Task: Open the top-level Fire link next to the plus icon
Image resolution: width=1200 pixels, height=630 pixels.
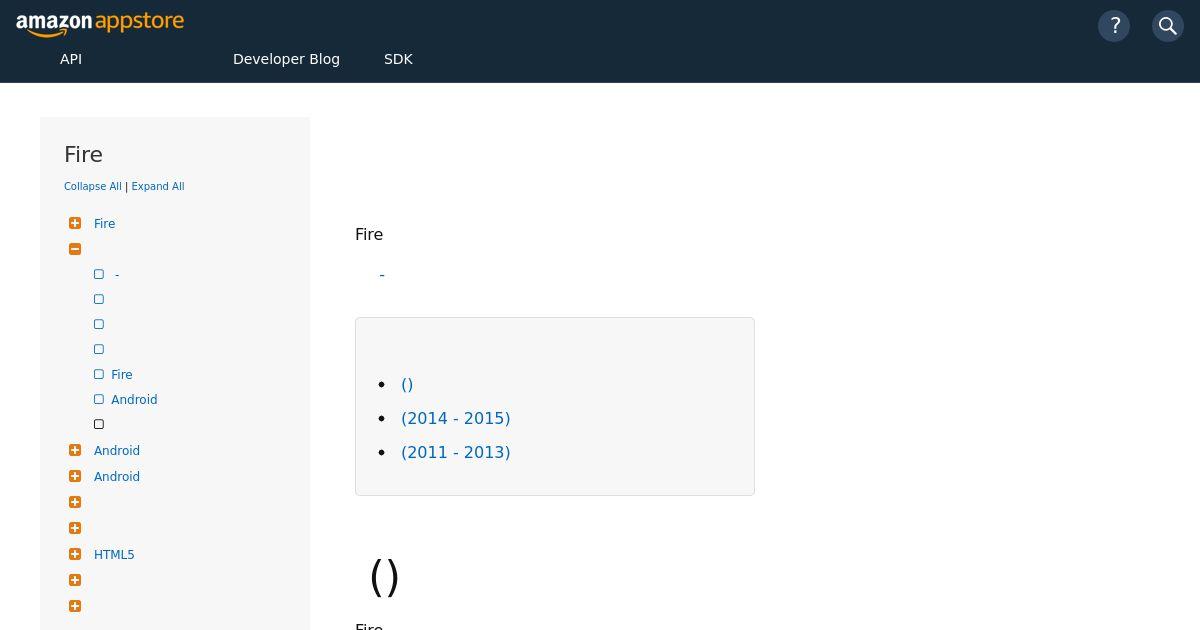Action: click(105, 224)
